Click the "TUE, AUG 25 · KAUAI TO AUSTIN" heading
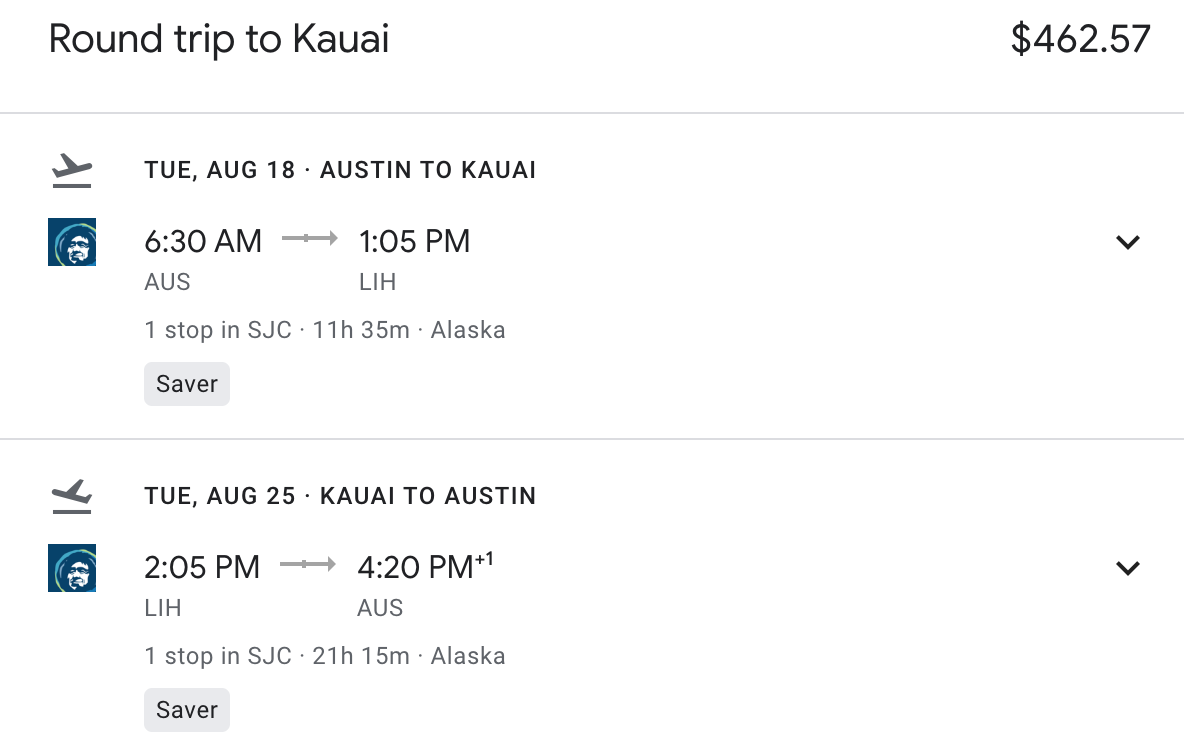Image resolution: width=1184 pixels, height=750 pixels. pos(340,496)
